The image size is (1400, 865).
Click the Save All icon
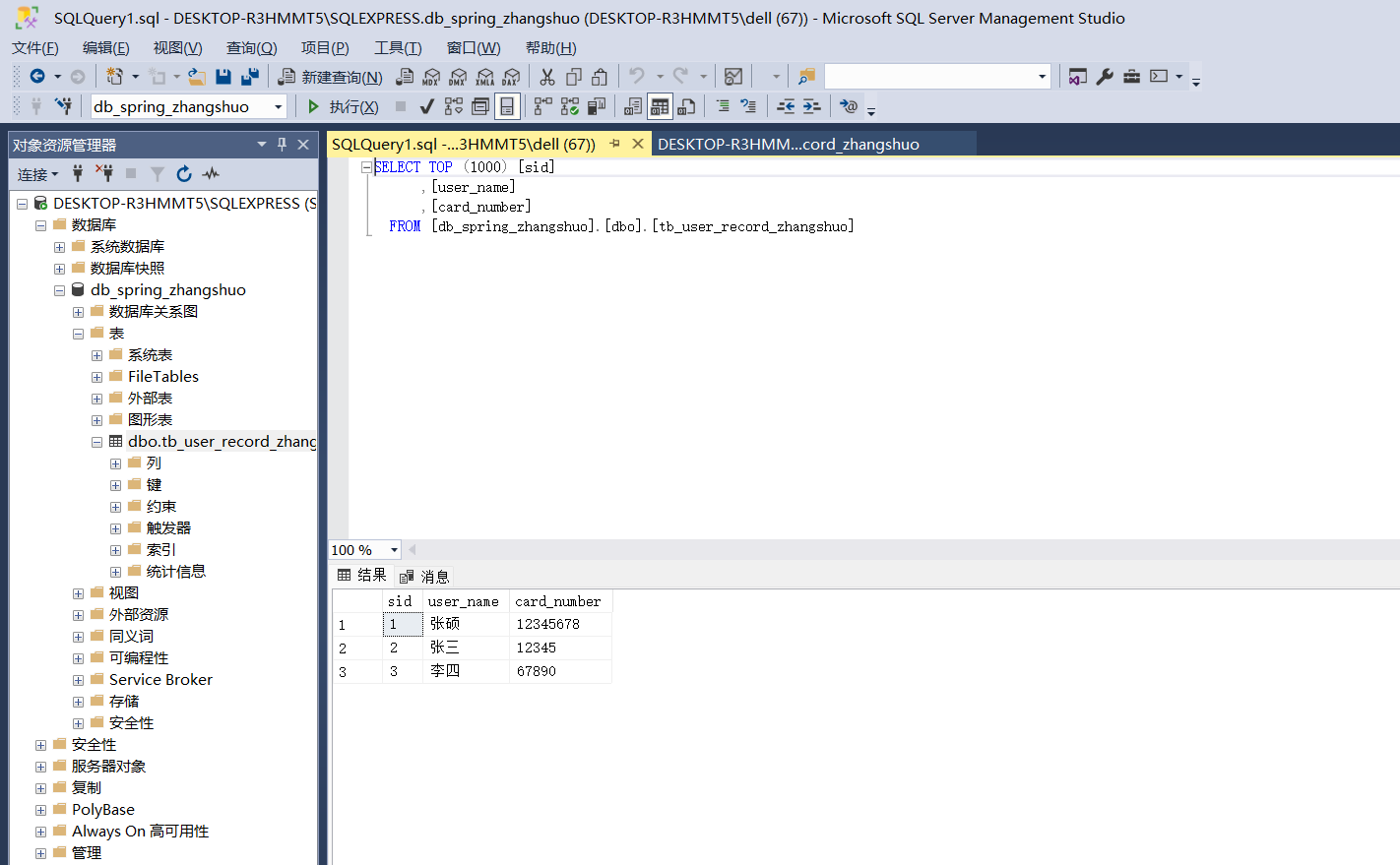tap(250, 77)
